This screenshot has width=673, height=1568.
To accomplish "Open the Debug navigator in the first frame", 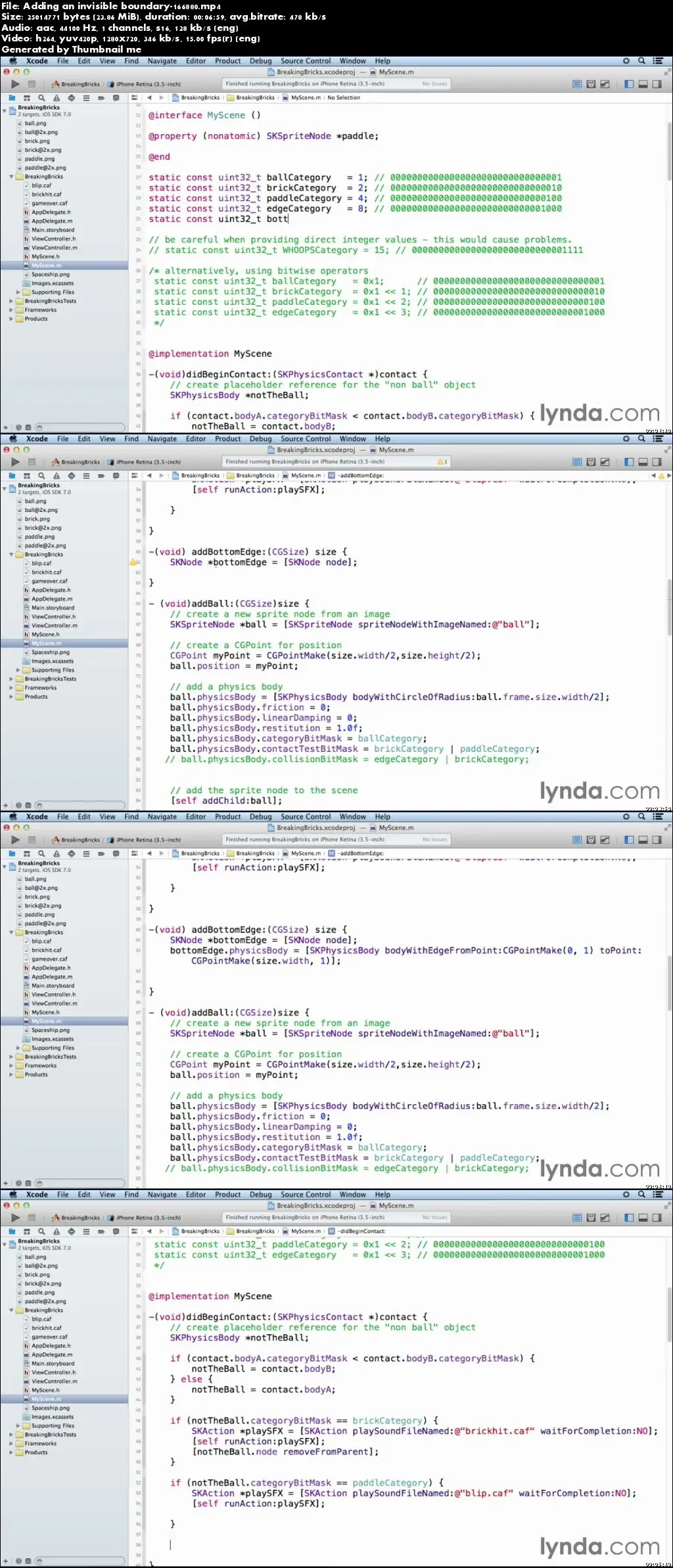I will [86, 98].
